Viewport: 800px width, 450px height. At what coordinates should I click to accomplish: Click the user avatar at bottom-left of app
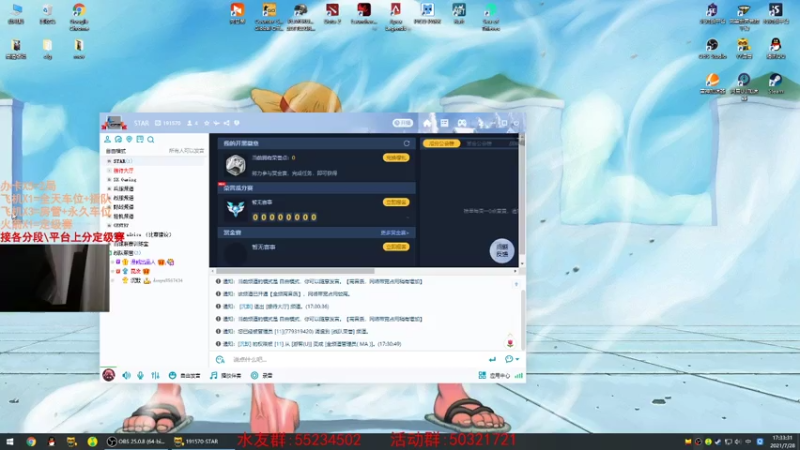tap(109, 375)
